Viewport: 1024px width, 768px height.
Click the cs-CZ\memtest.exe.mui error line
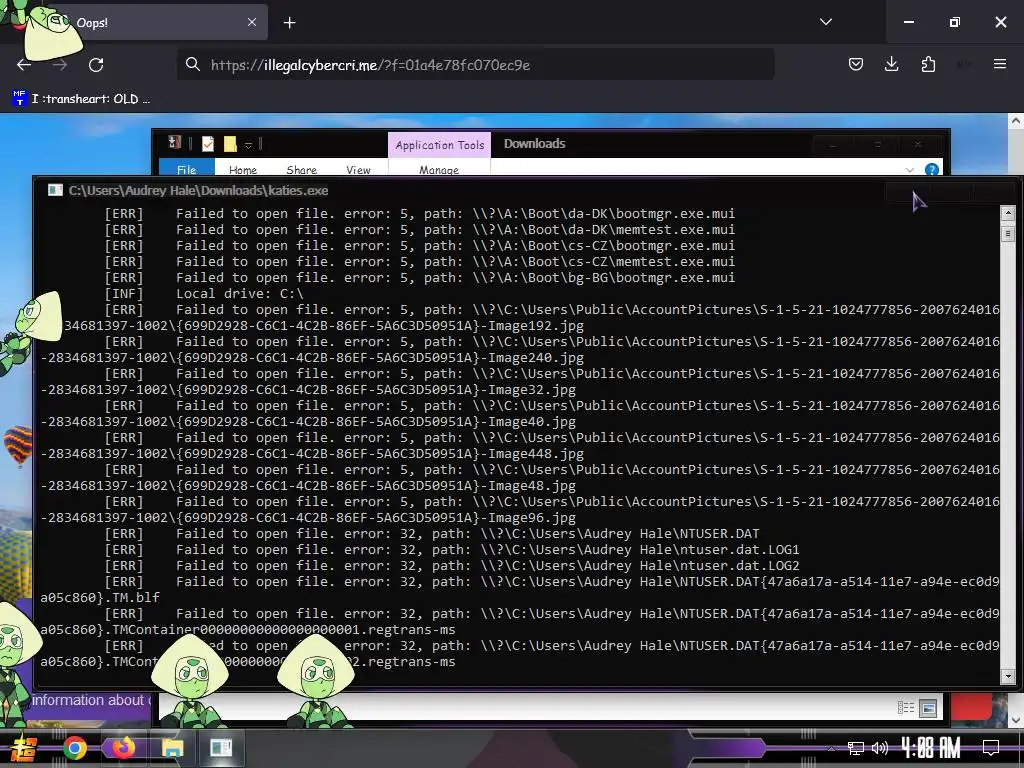(419, 262)
